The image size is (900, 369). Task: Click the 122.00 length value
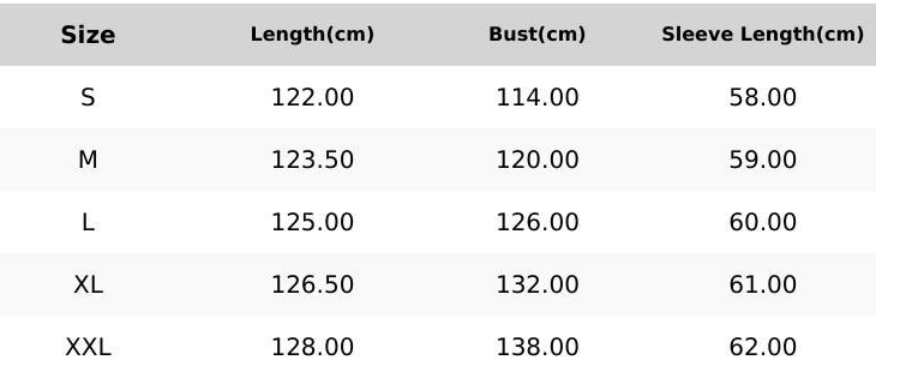tap(312, 98)
